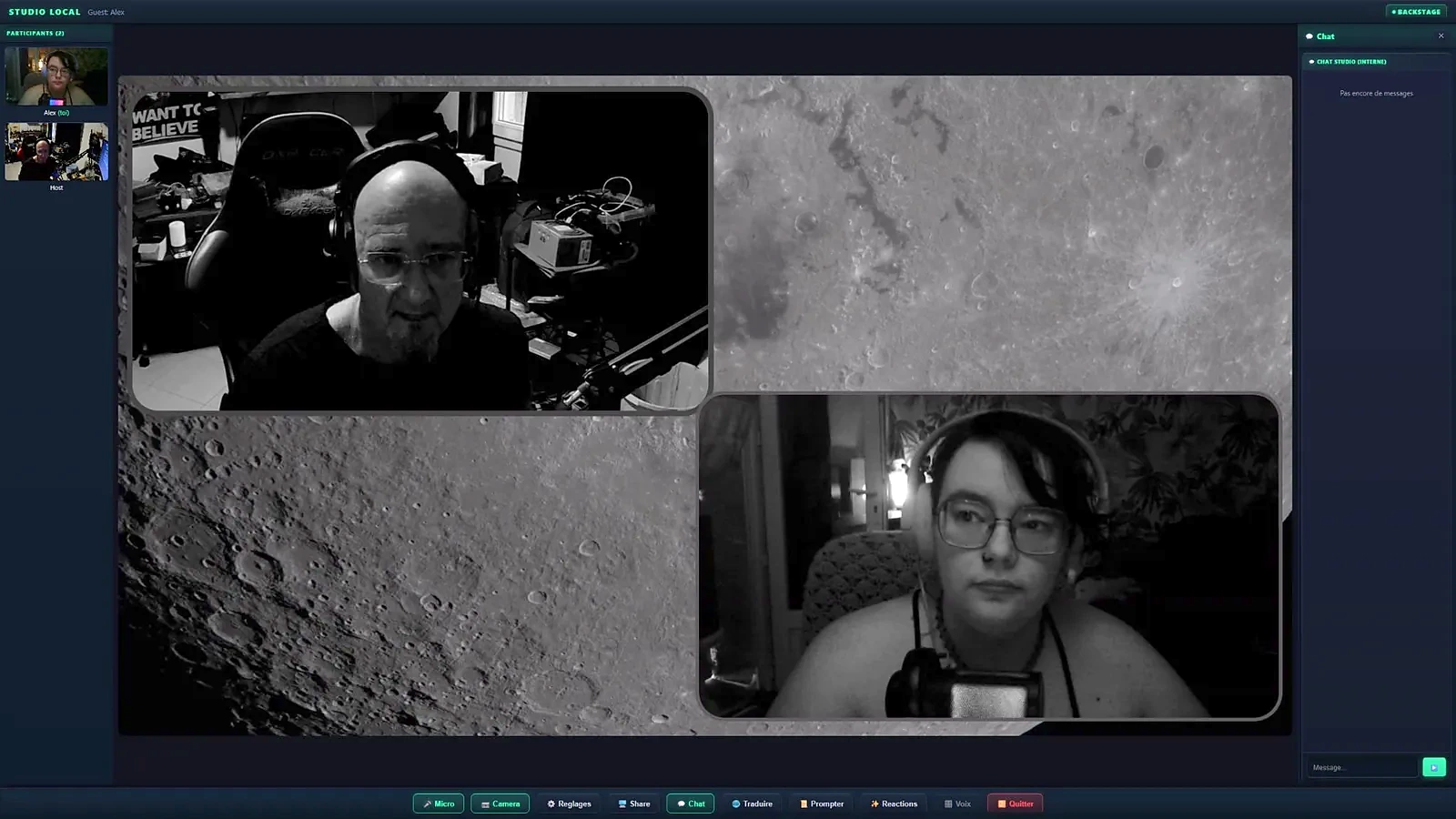1456x819 pixels.
Task: Send the chat message with the green button
Action: pos(1434,767)
